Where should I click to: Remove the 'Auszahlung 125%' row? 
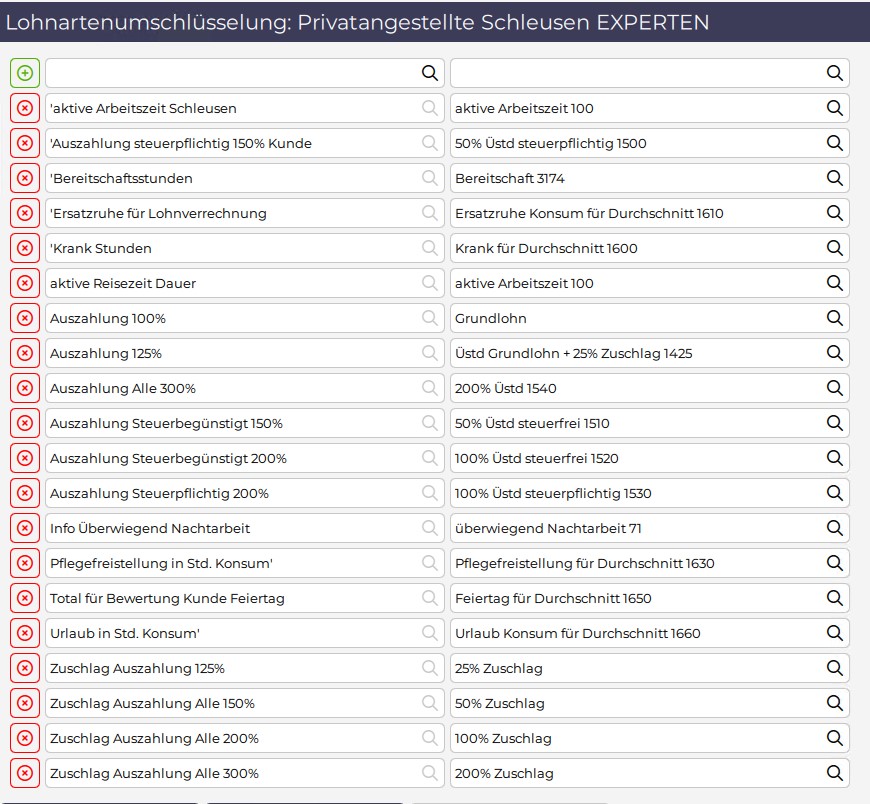click(x=25, y=352)
